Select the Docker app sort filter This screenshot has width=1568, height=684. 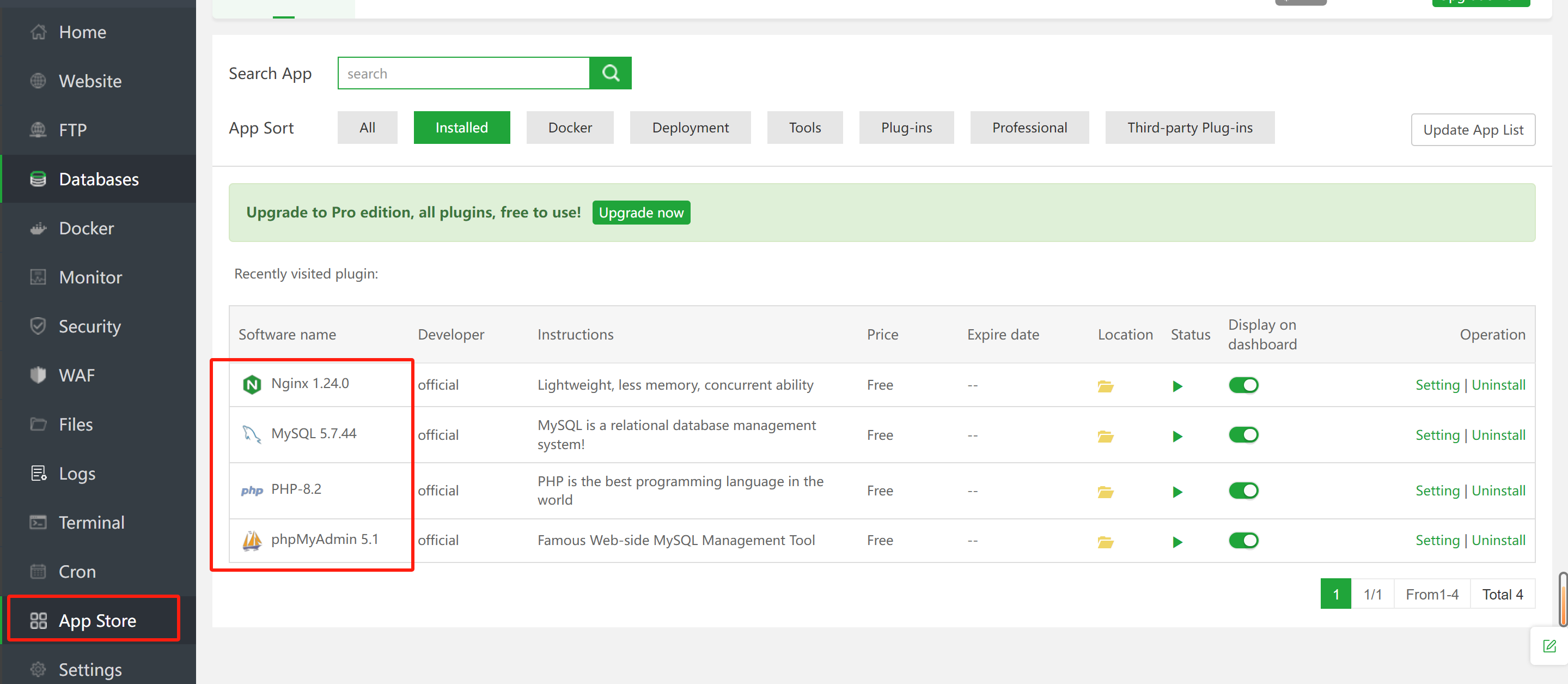570,128
